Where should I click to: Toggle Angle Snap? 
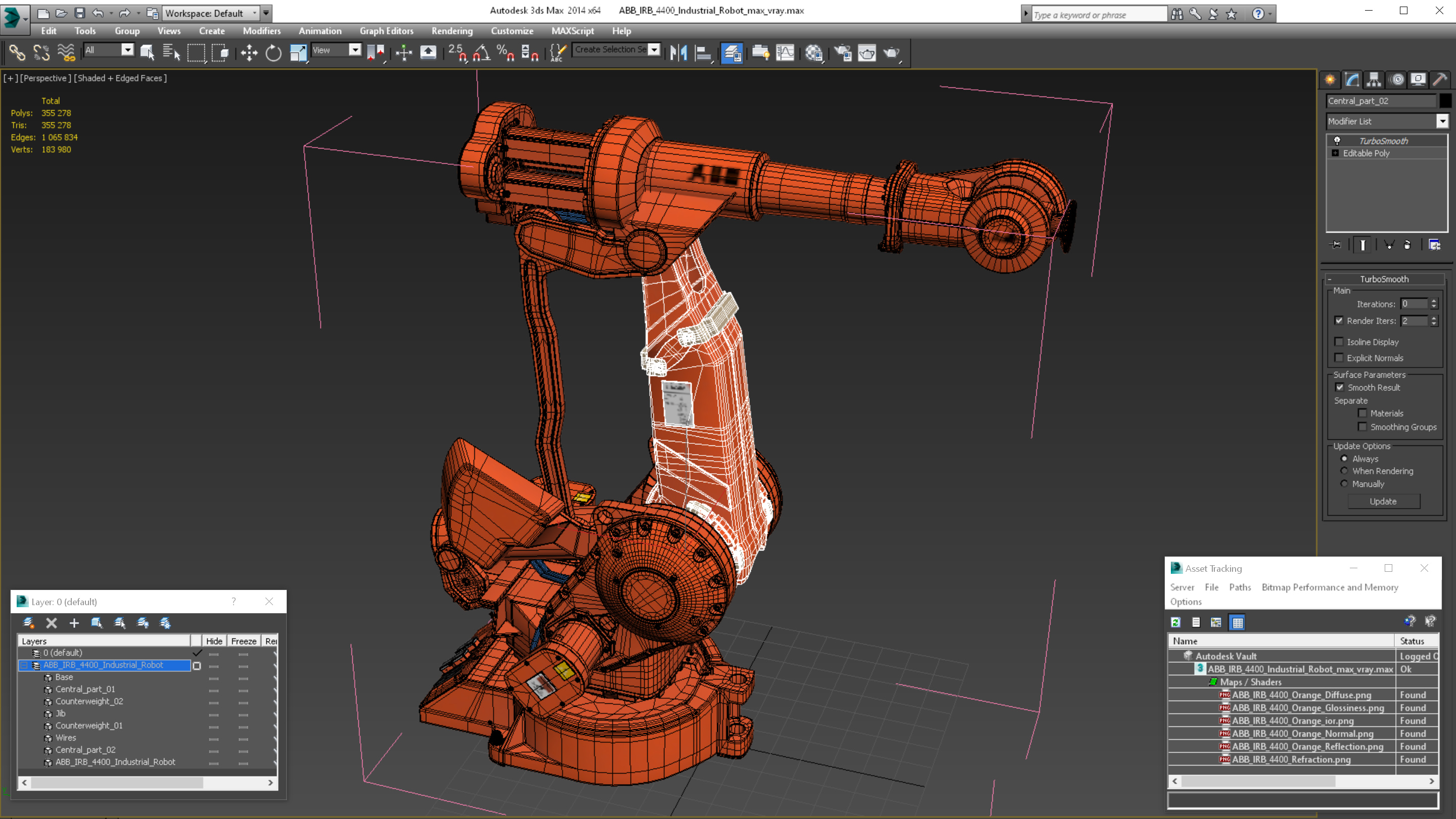482,53
